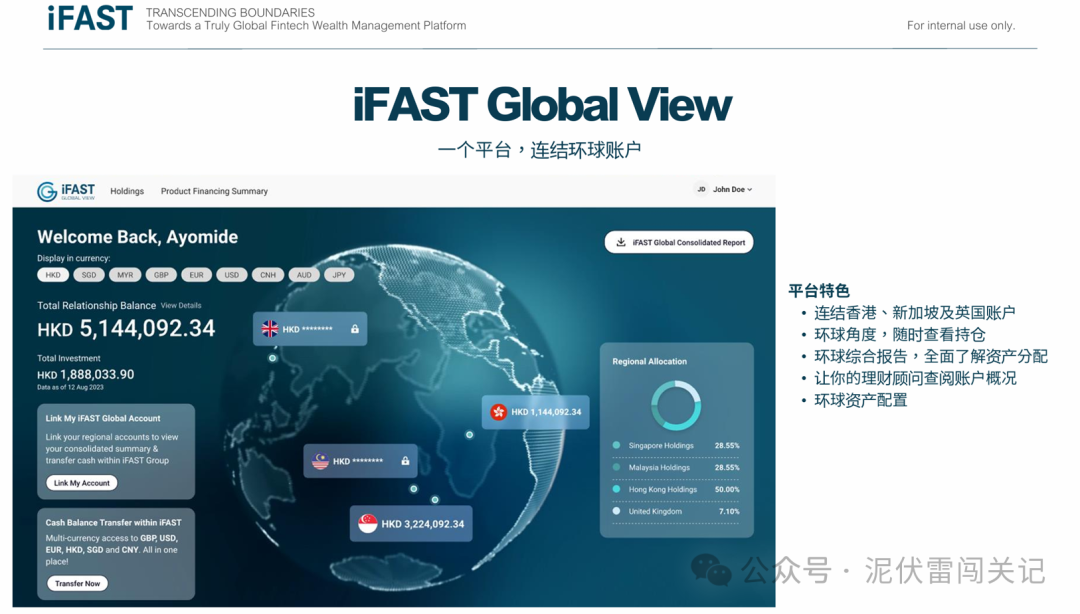Image resolution: width=1080 pixels, height=614 pixels.
Task: Click the Malaysia Holdings label
Action: [x=659, y=468]
